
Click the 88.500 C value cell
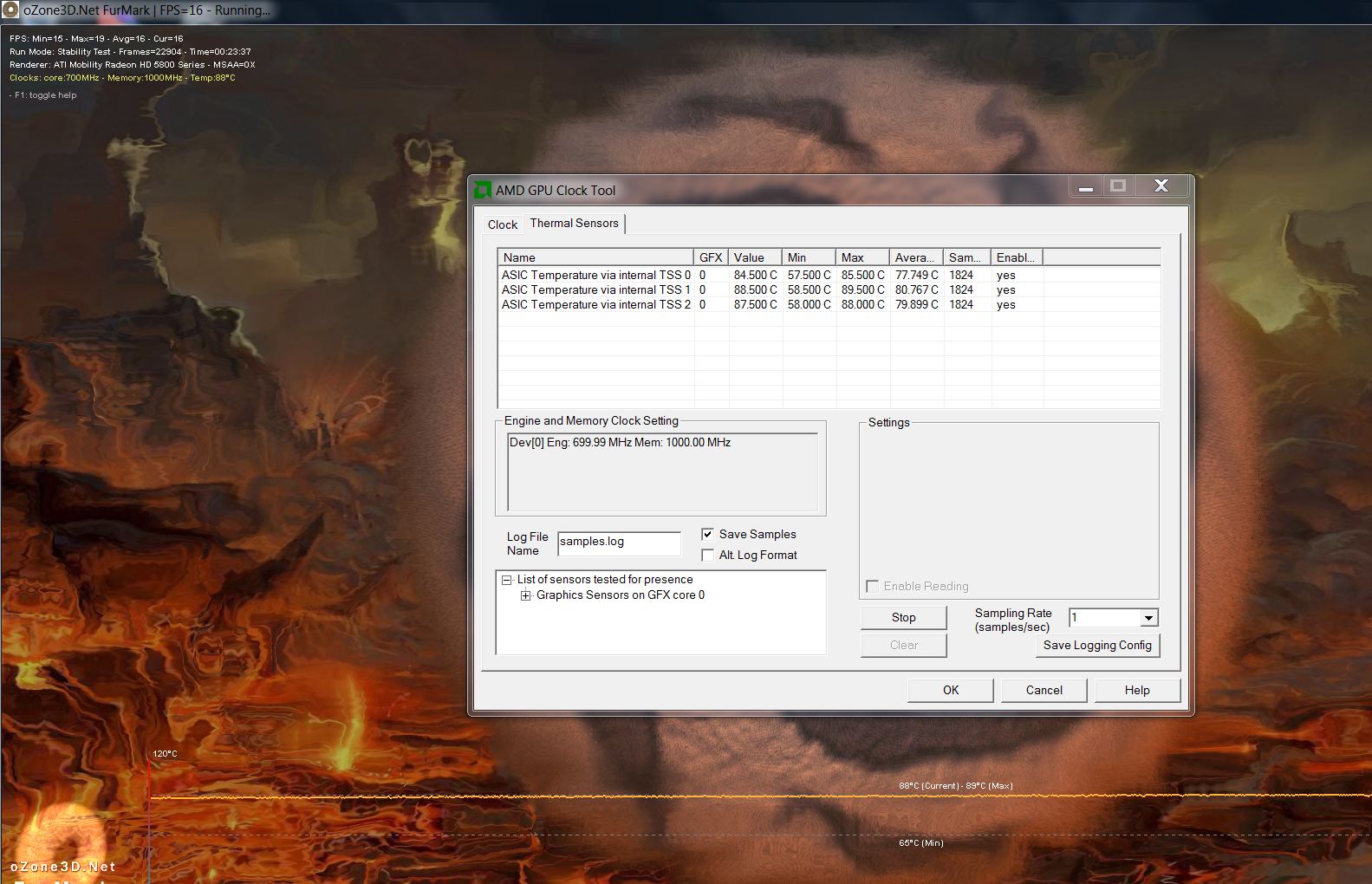tap(756, 289)
